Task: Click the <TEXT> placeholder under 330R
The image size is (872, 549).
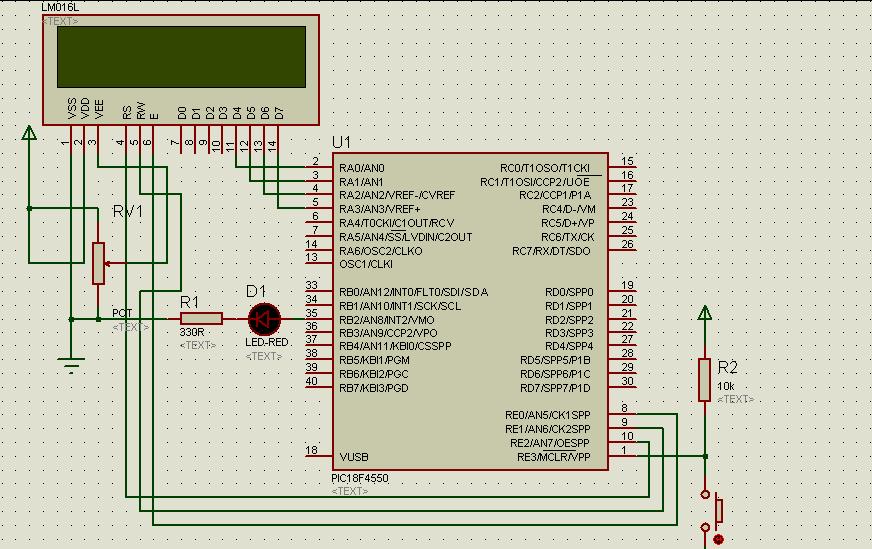Action: pos(198,345)
